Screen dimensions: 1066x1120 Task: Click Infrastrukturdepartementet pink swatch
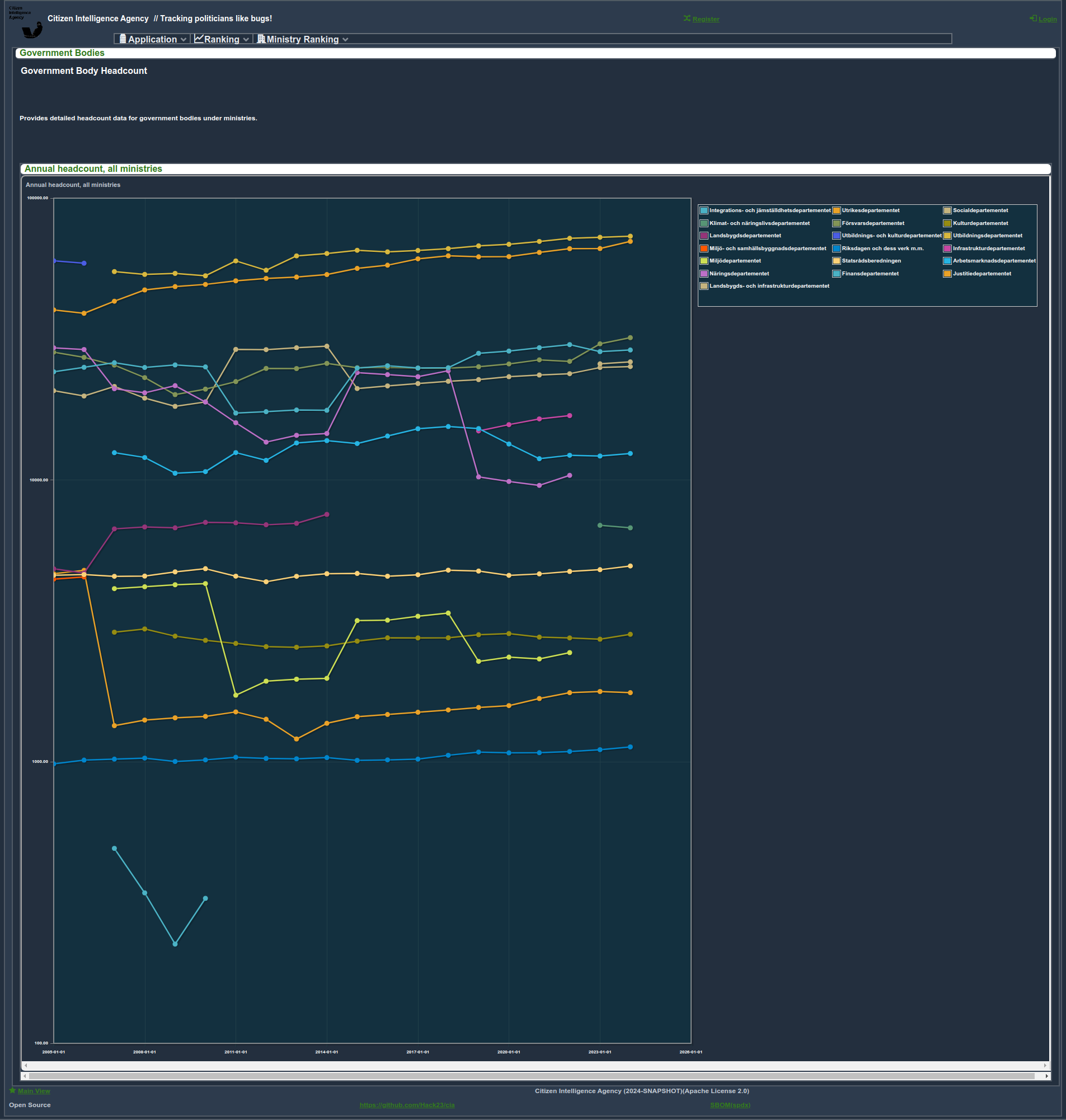pyautogui.click(x=947, y=249)
